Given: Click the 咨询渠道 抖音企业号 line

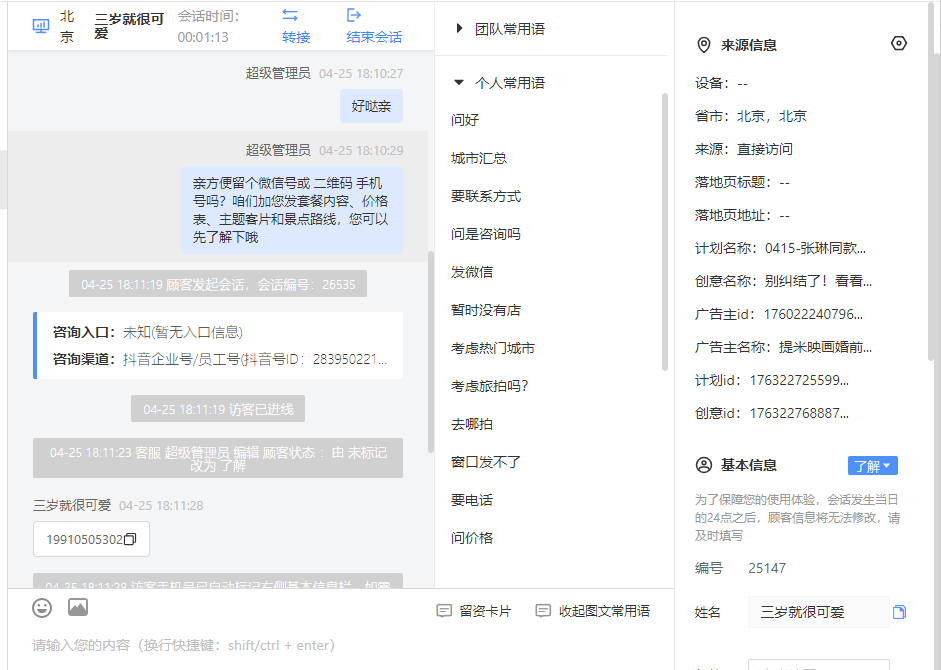Looking at the screenshot, I should tap(220, 359).
